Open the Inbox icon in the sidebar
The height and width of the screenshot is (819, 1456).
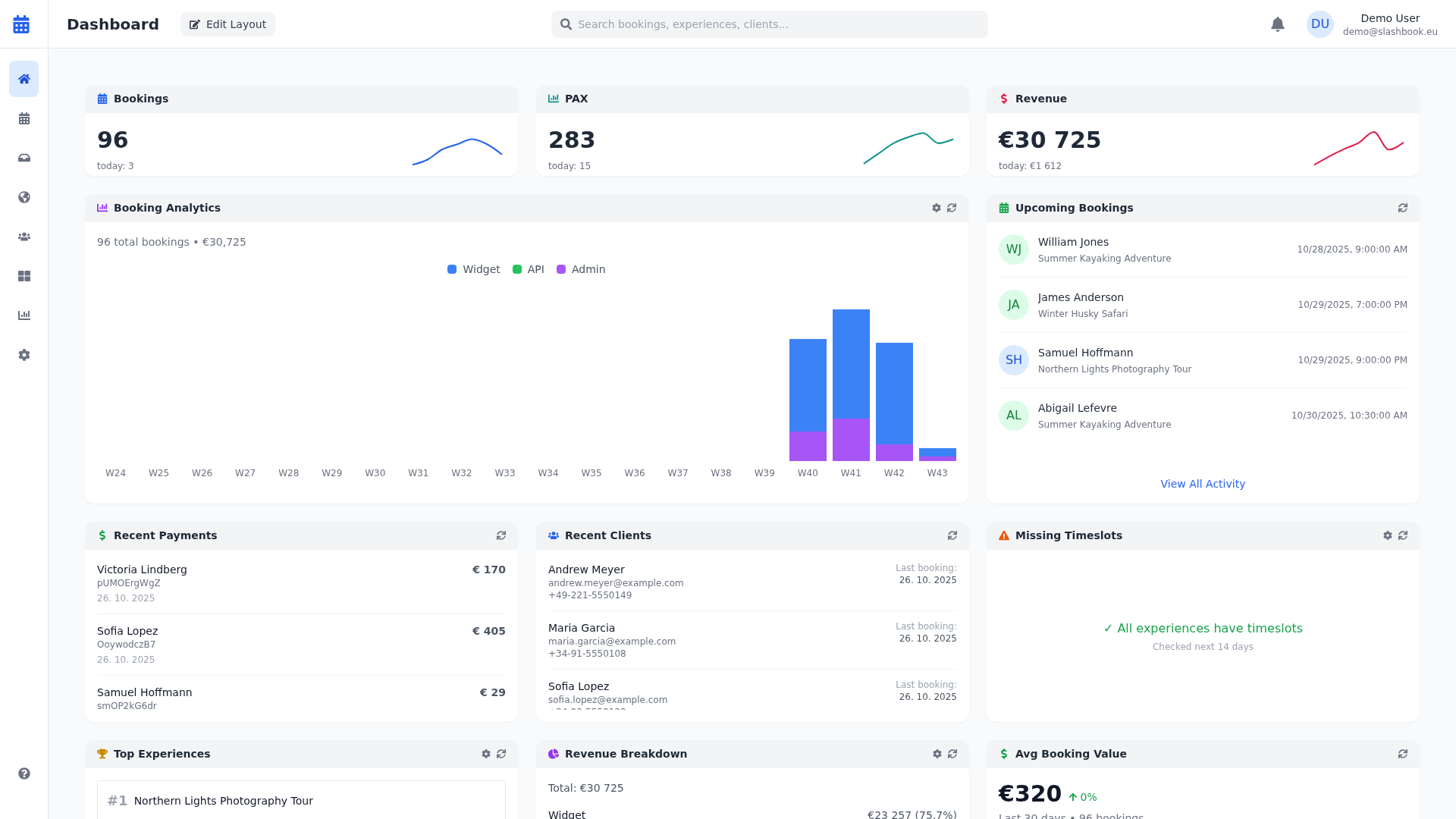(x=24, y=158)
